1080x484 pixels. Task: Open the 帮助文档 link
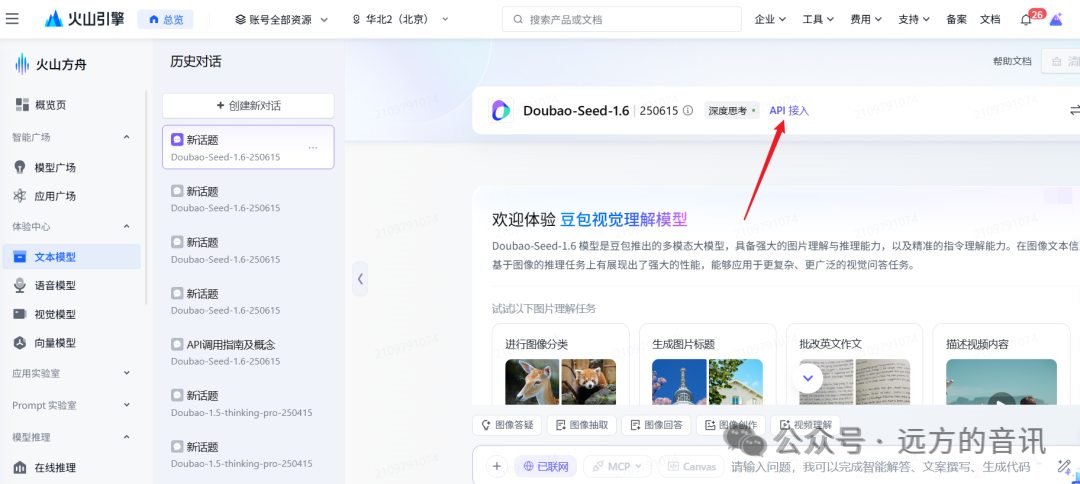pyautogui.click(x=1012, y=61)
